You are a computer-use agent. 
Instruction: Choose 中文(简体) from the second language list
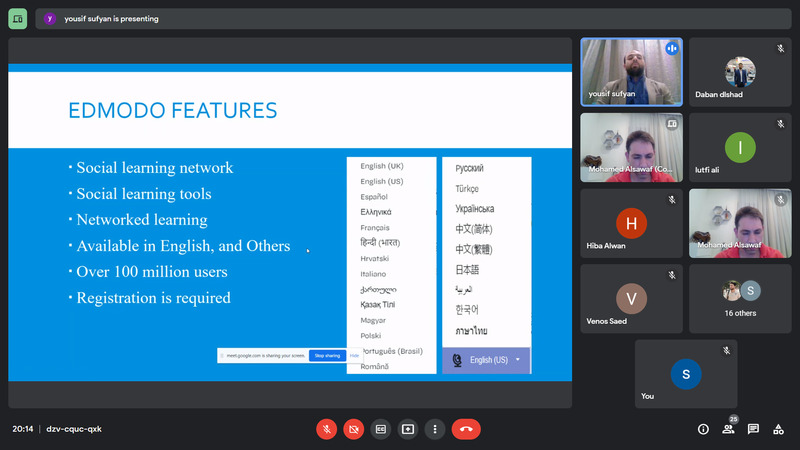pyautogui.click(x=473, y=229)
